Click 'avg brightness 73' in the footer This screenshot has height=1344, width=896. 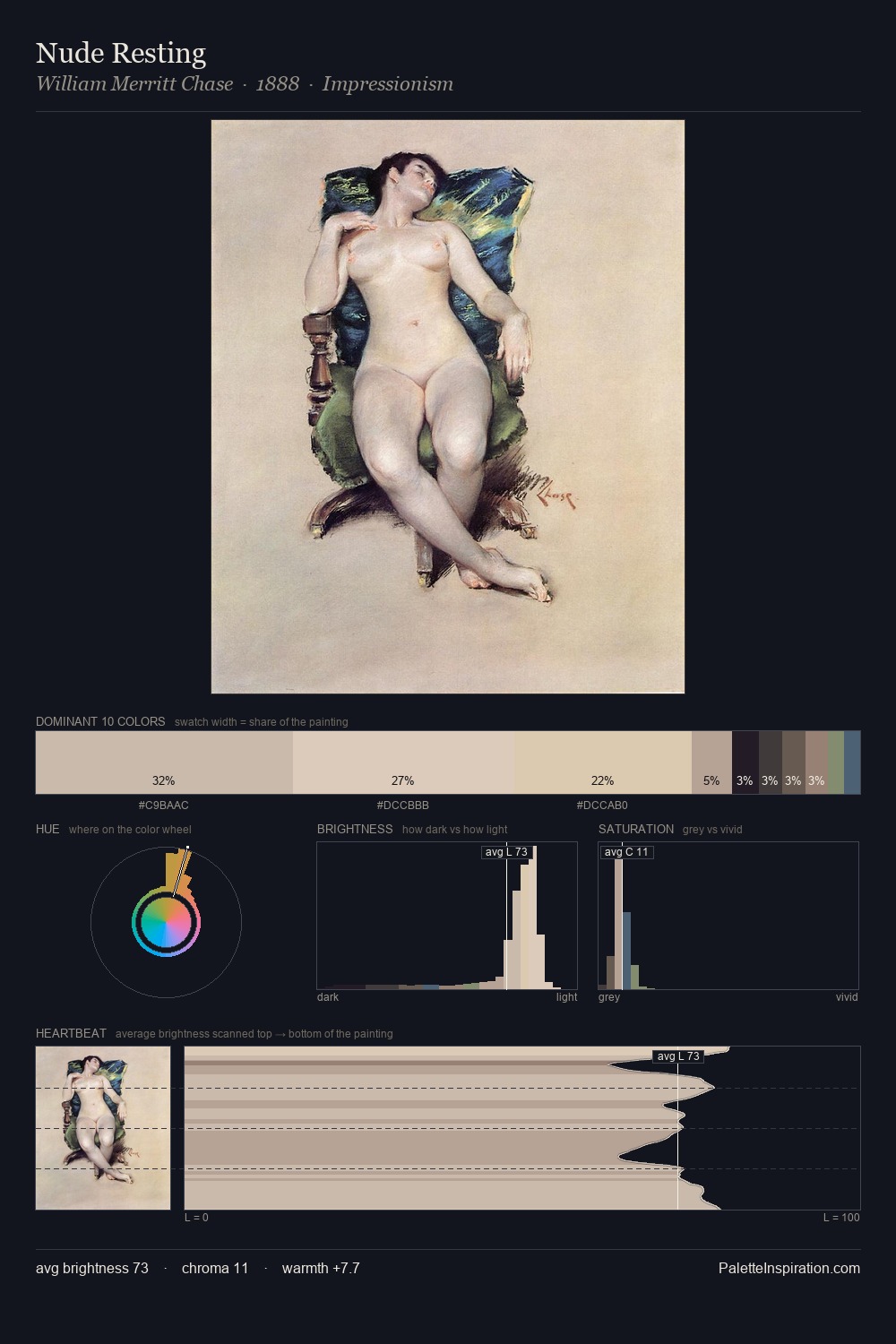(92, 1268)
